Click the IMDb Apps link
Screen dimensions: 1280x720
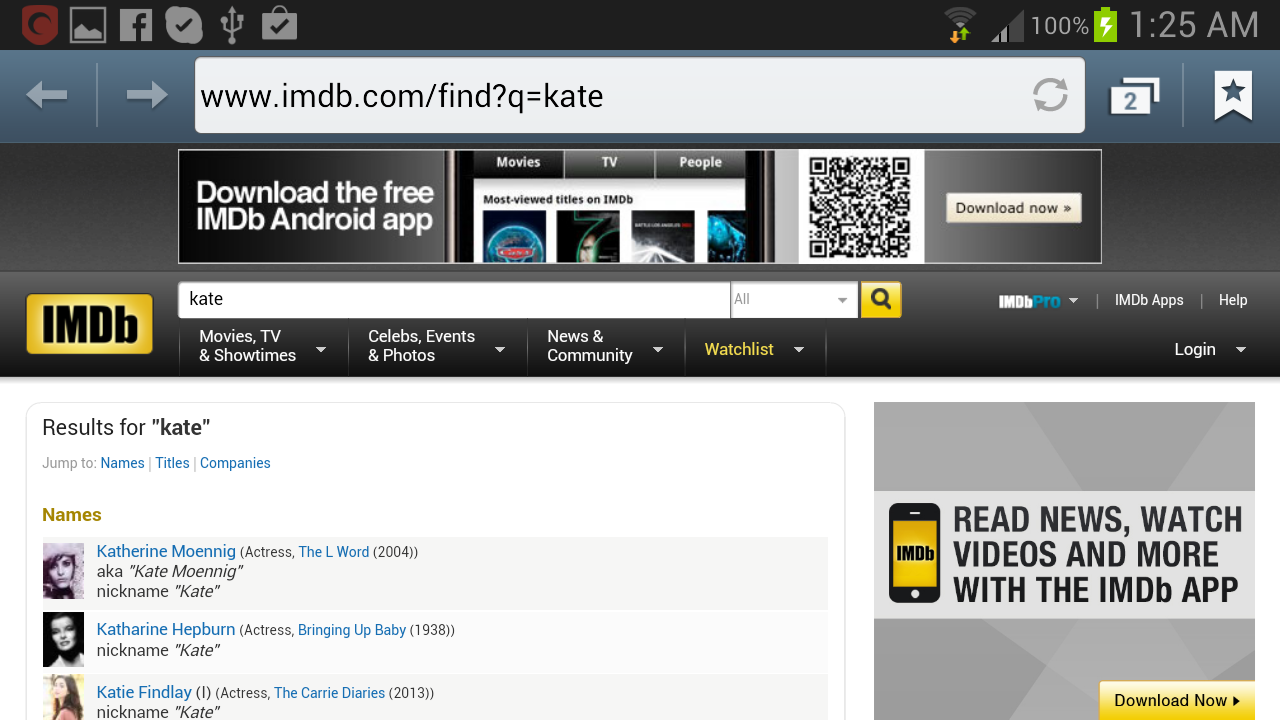click(x=1149, y=300)
